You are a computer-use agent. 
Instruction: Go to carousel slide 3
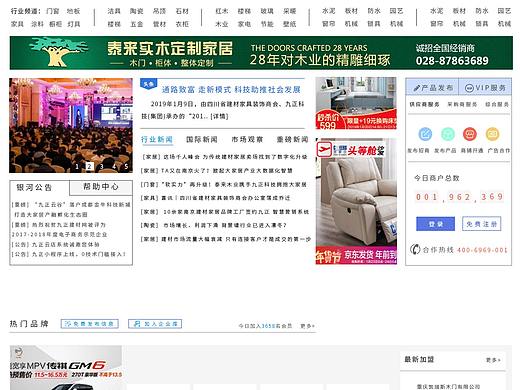pyautogui.click(x=102, y=166)
